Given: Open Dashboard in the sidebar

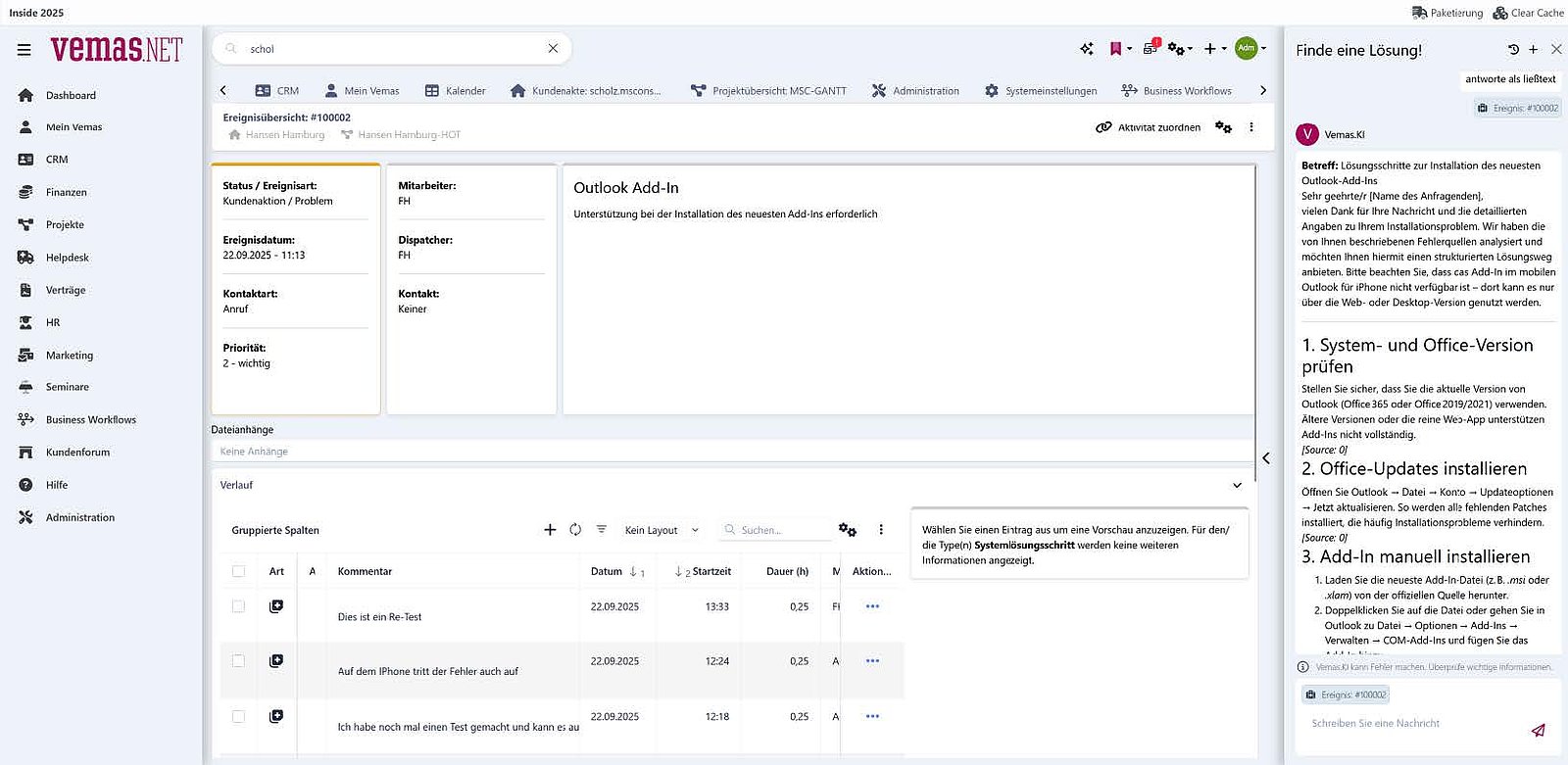Looking at the screenshot, I should point(71,95).
